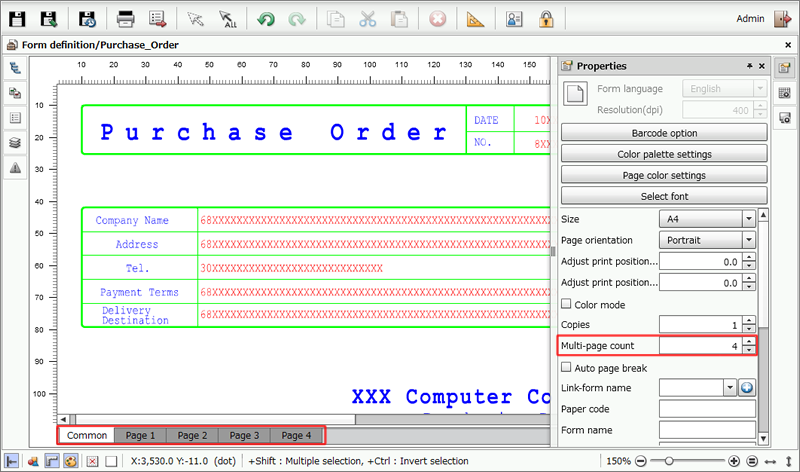Click the Paste clipboard icon

(399, 19)
